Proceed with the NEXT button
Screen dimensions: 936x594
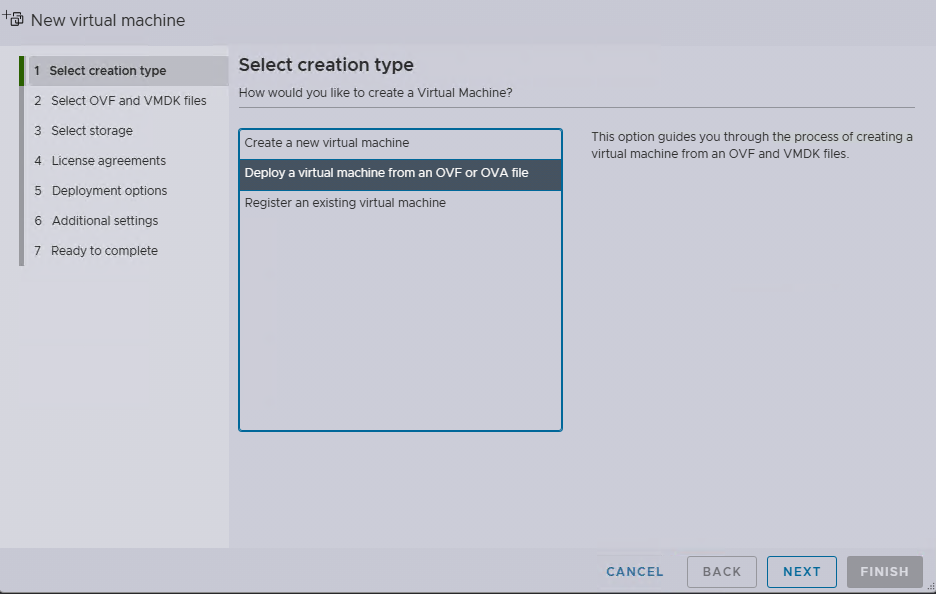pyautogui.click(x=801, y=572)
